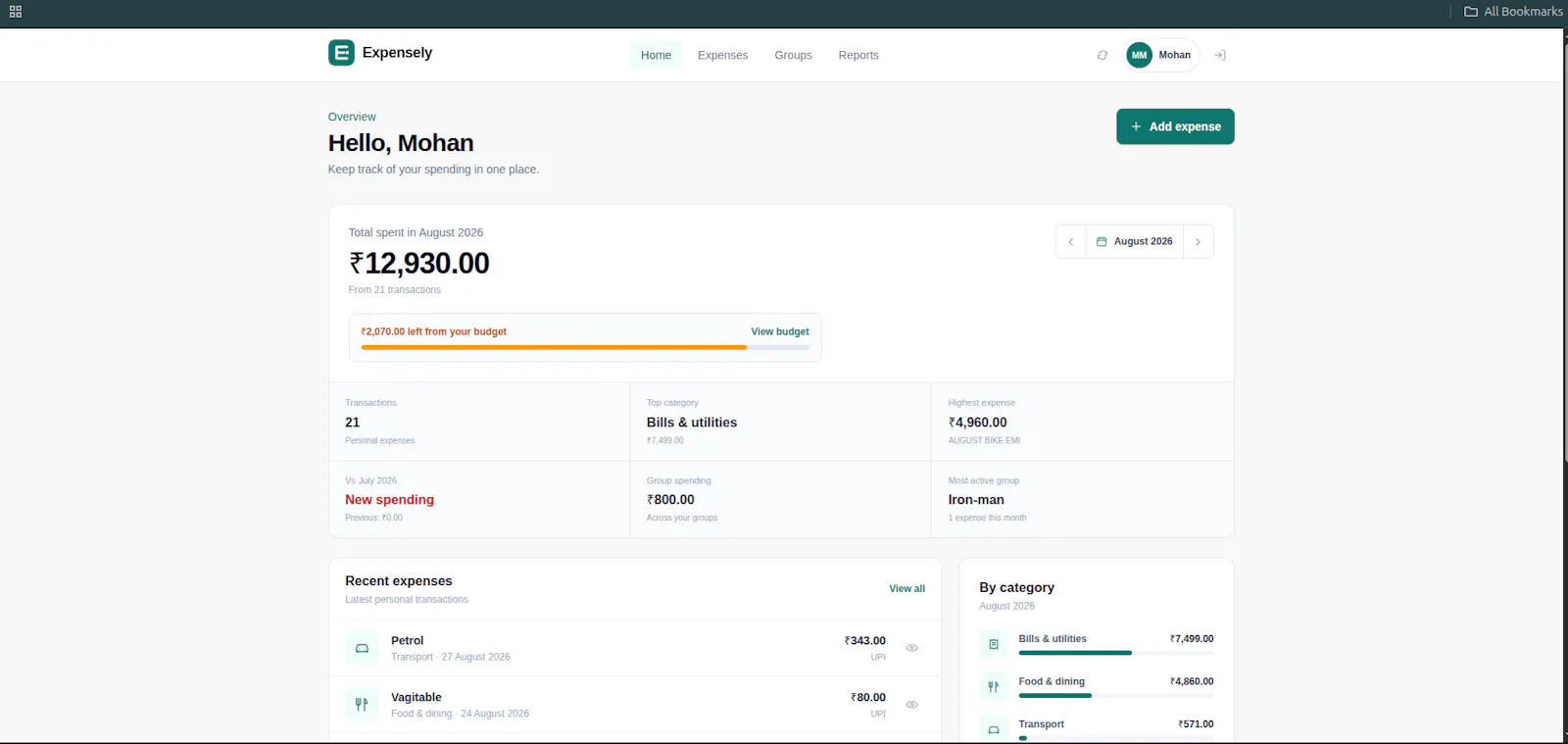Screen dimensions: 1568x744
Task: Click the 'Hello, Mohan' heading
Action: tap(401, 143)
